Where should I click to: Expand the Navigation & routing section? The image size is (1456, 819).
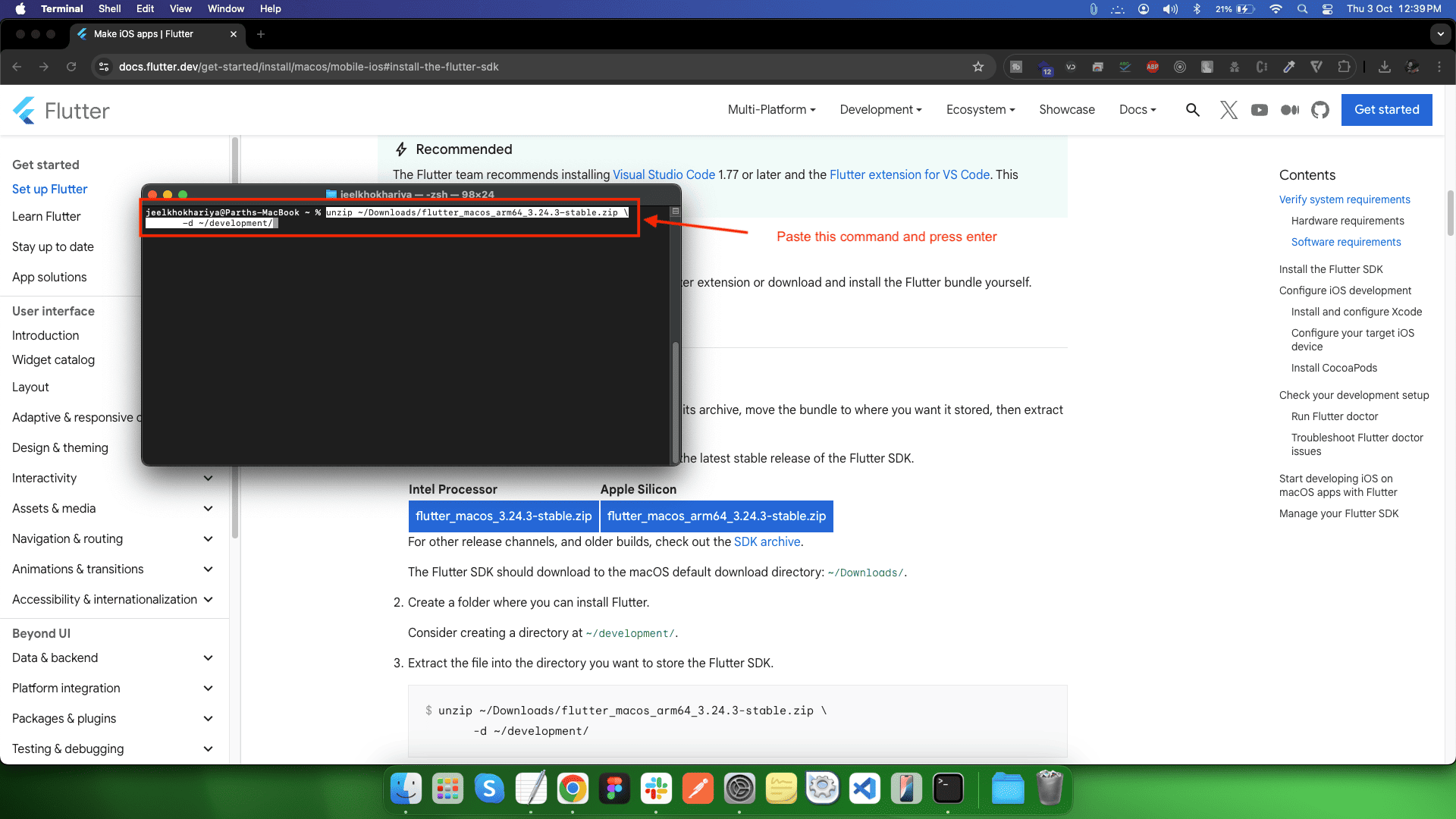click(208, 539)
